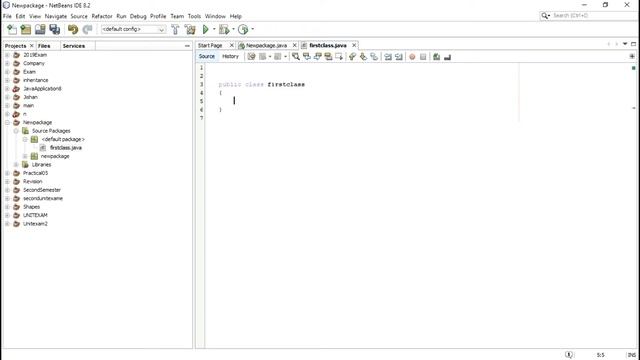Click the Last Edit editor icon
640x360 pixels.
click(x=251, y=57)
